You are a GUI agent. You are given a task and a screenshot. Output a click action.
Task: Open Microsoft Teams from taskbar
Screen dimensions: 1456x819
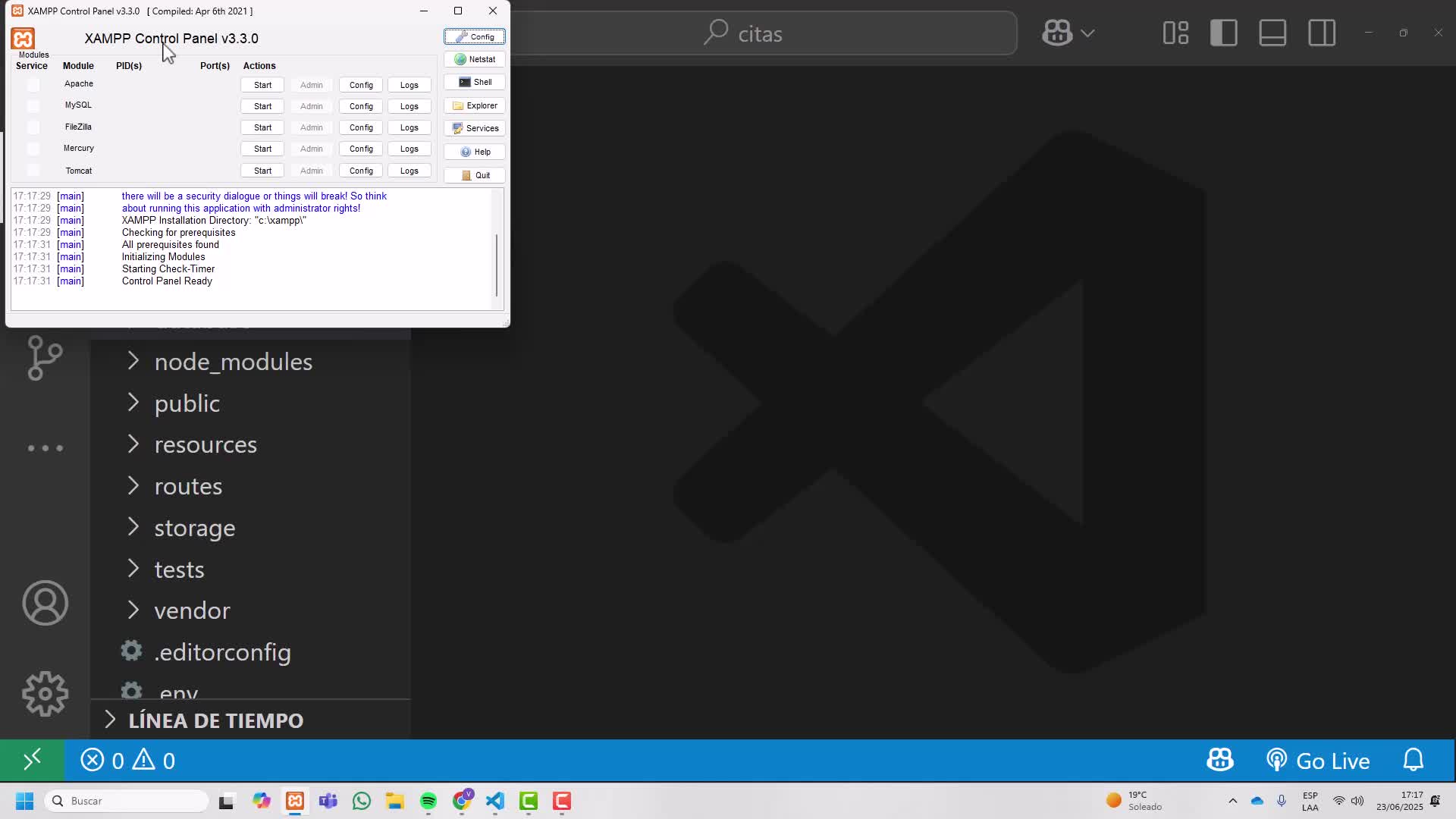(328, 801)
